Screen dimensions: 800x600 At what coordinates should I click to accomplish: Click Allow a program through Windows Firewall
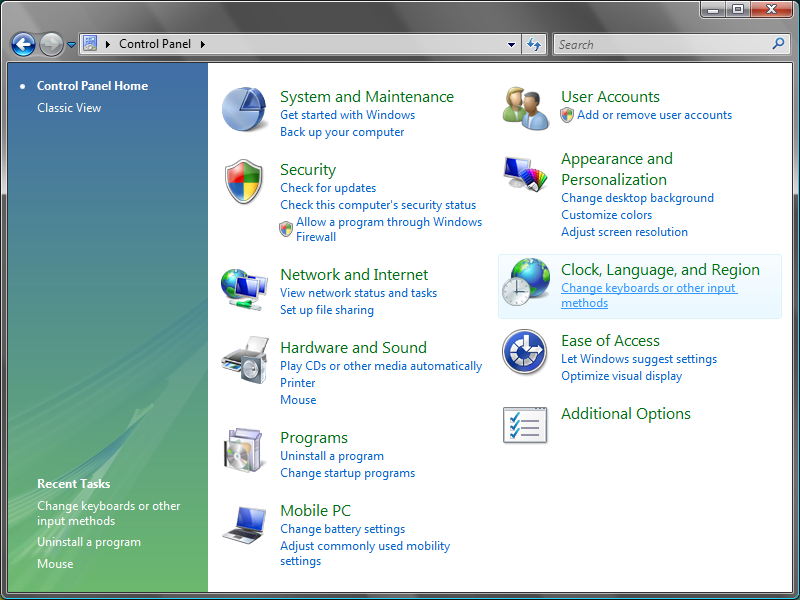[x=389, y=229]
